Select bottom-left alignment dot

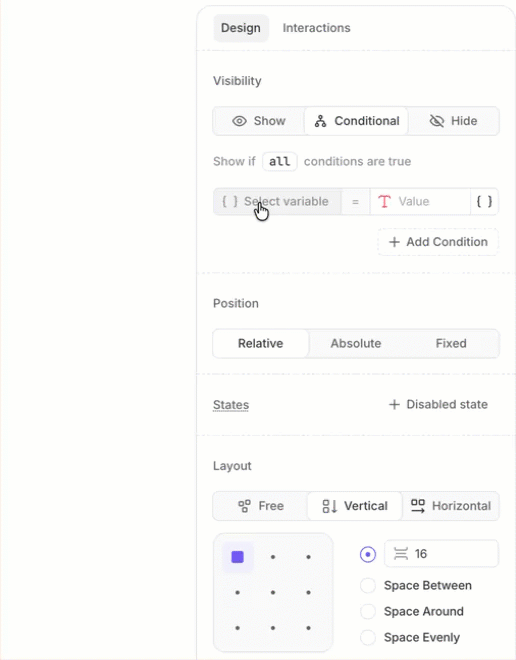[x=238, y=628]
